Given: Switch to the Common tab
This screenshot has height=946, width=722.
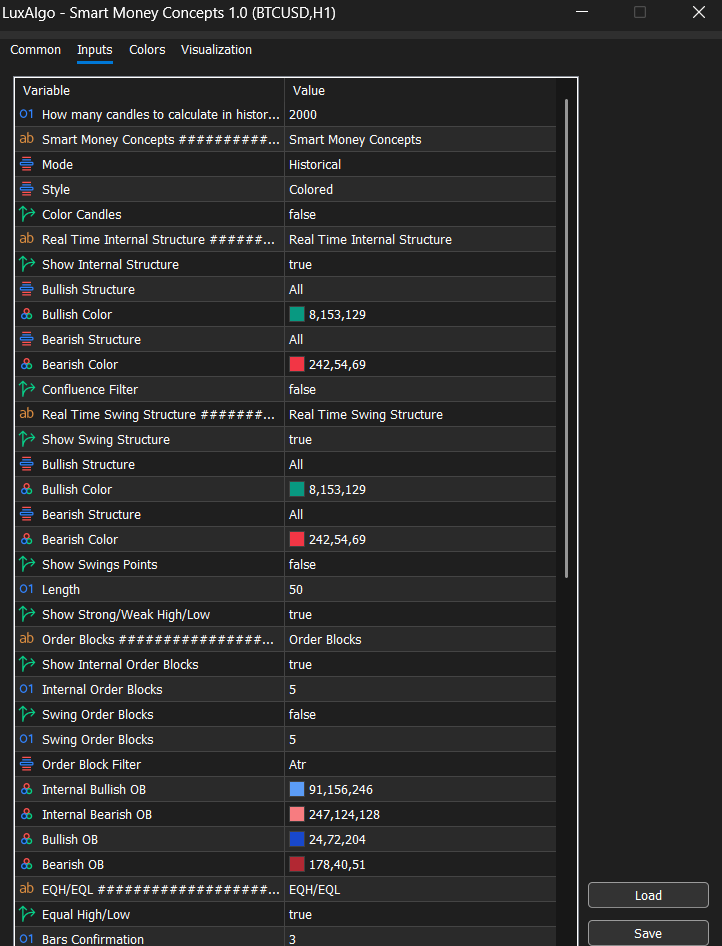Looking at the screenshot, I should 36,49.
